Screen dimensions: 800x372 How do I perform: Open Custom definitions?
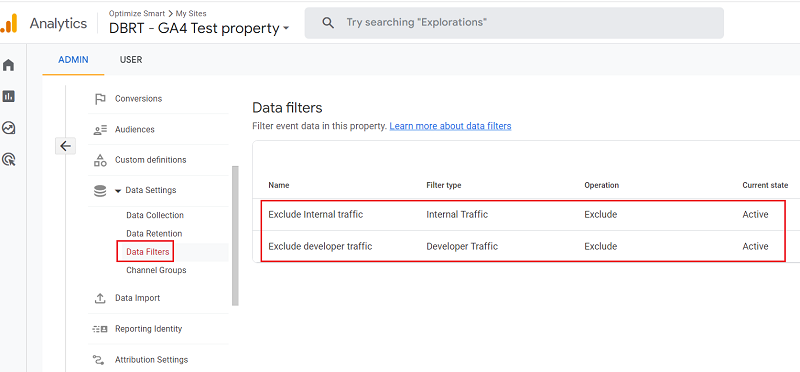pyautogui.click(x=151, y=160)
